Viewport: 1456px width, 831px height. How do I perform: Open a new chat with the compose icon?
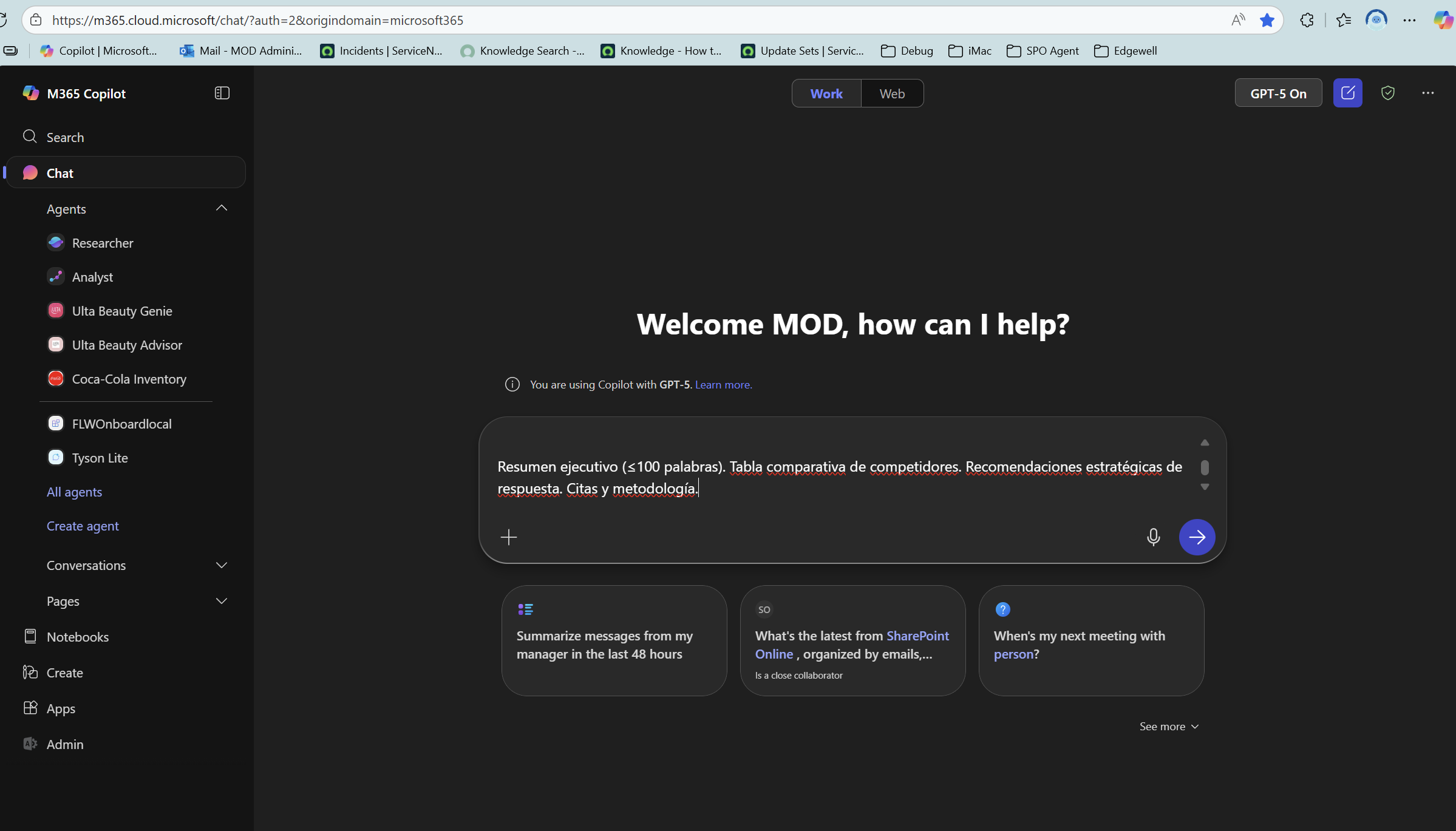(1347, 93)
